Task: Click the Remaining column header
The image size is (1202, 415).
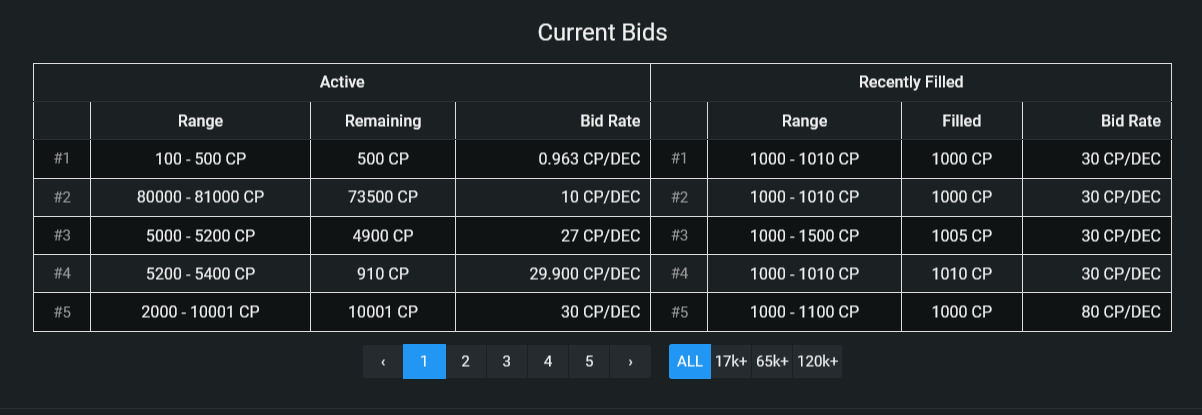Action: pos(383,121)
